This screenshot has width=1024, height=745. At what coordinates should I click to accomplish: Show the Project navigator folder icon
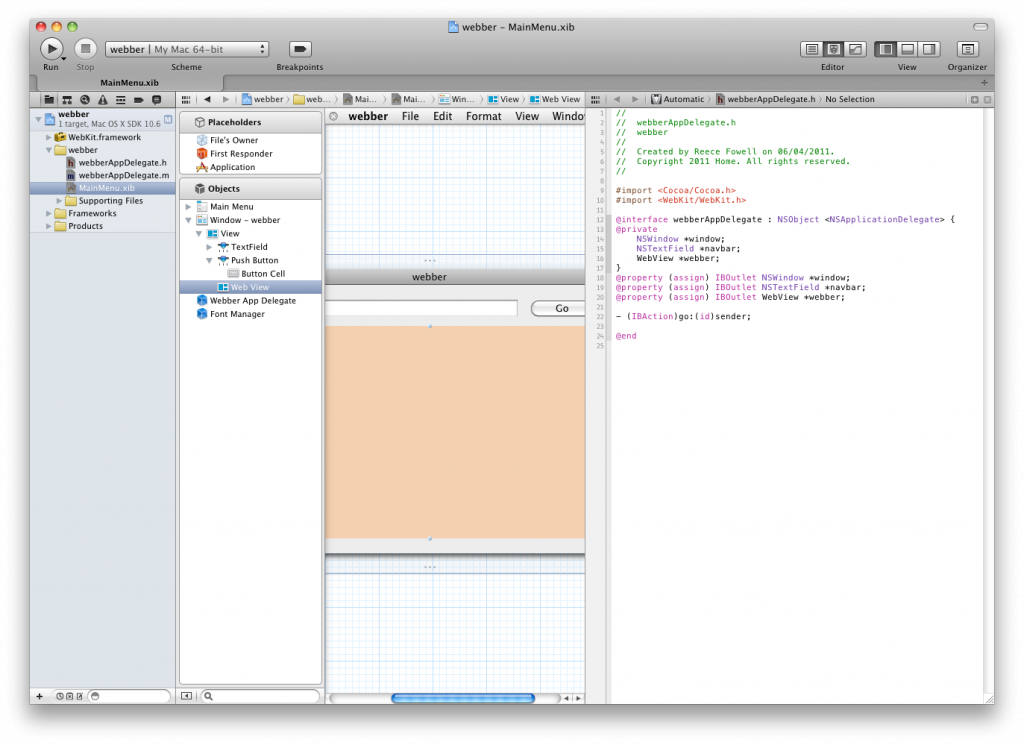click(x=49, y=100)
